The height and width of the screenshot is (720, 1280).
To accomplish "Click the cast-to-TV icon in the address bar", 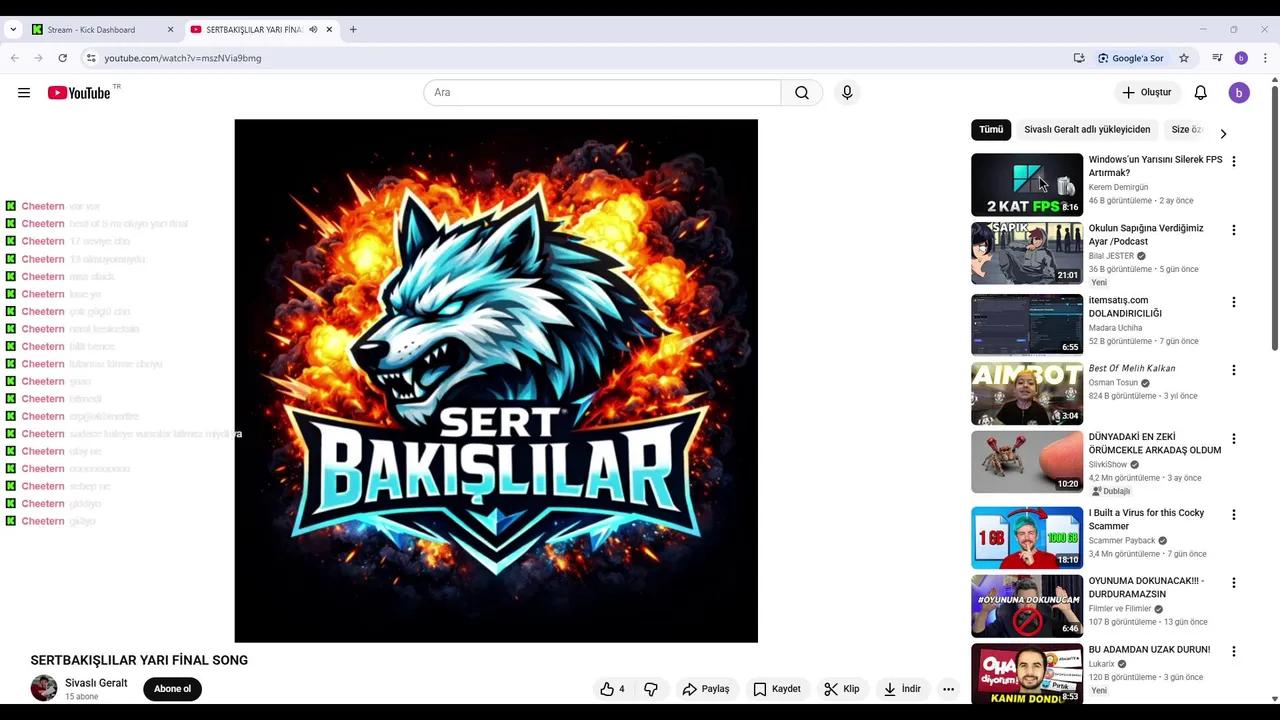I will (x=1079, y=58).
